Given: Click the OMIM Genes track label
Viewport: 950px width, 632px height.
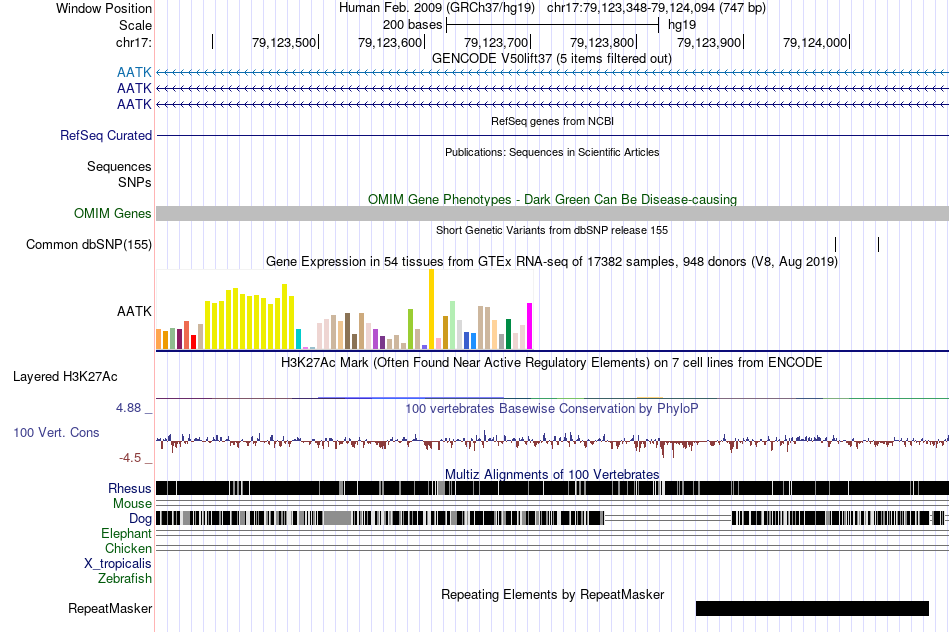Looking at the screenshot, I should (x=112, y=213).
